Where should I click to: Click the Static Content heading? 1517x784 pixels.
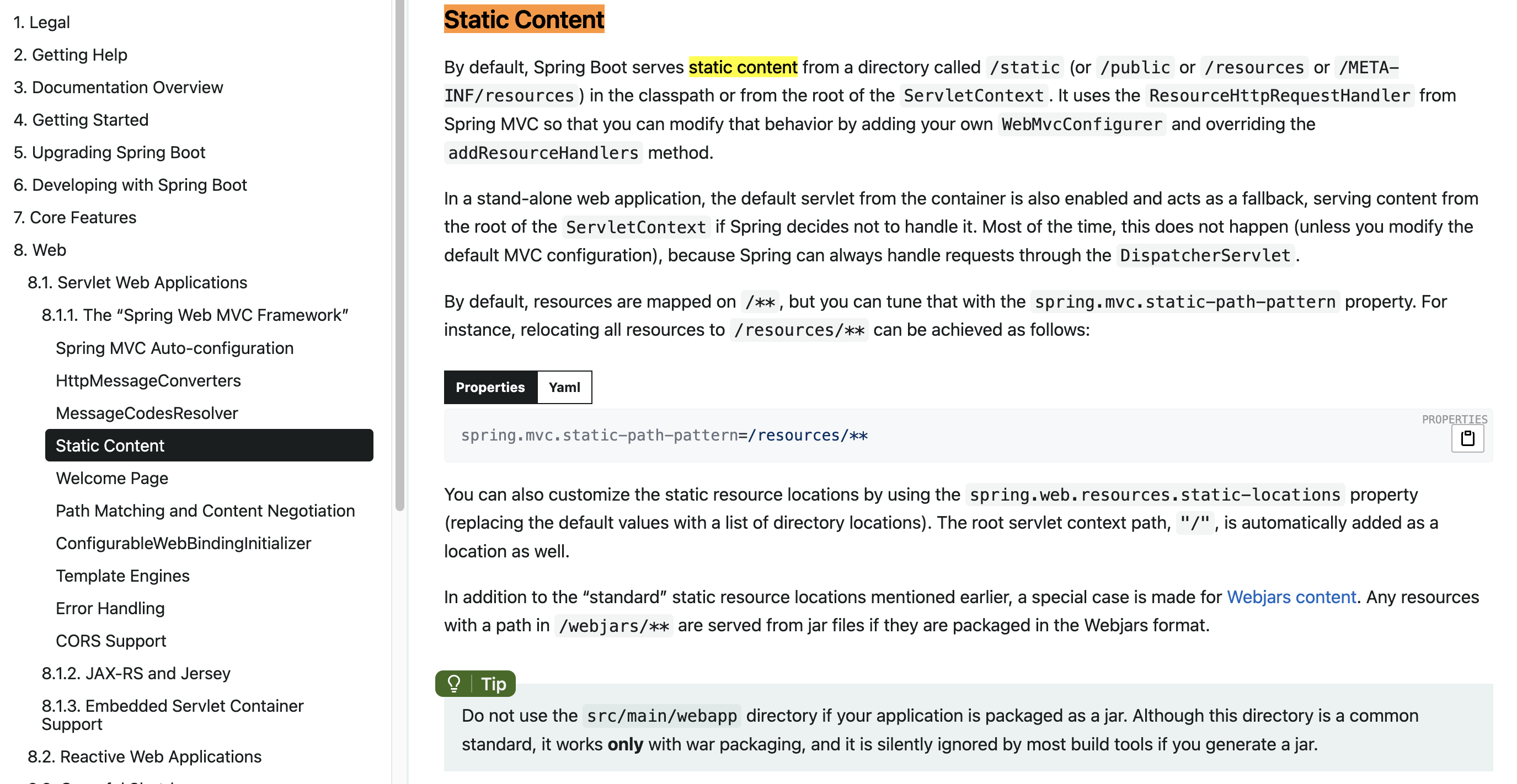[524, 19]
